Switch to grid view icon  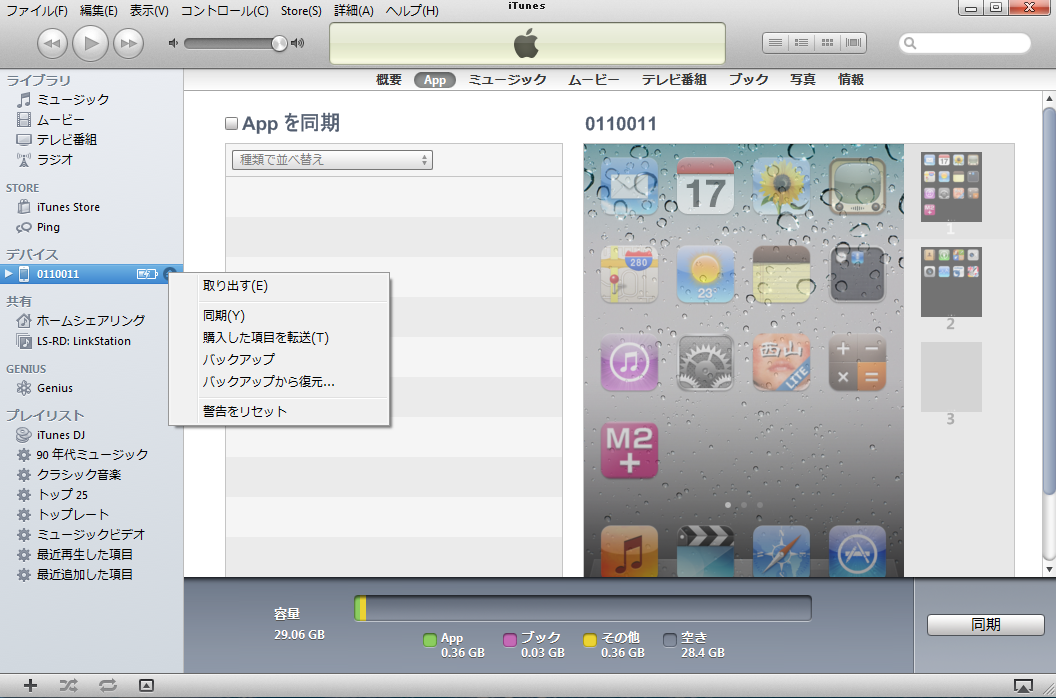click(827, 43)
